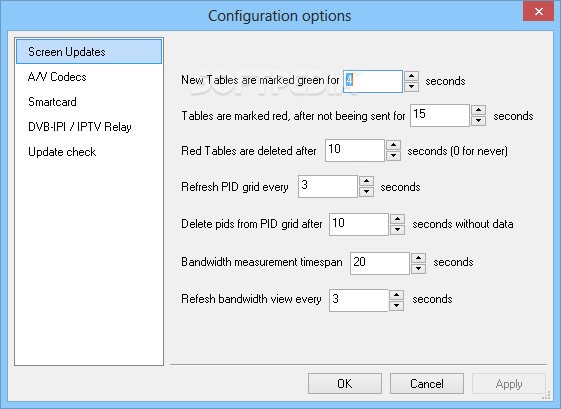Image resolution: width=561 pixels, height=409 pixels.
Task: Increase the Refresh PID grid interval
Action: coord(366,181)
